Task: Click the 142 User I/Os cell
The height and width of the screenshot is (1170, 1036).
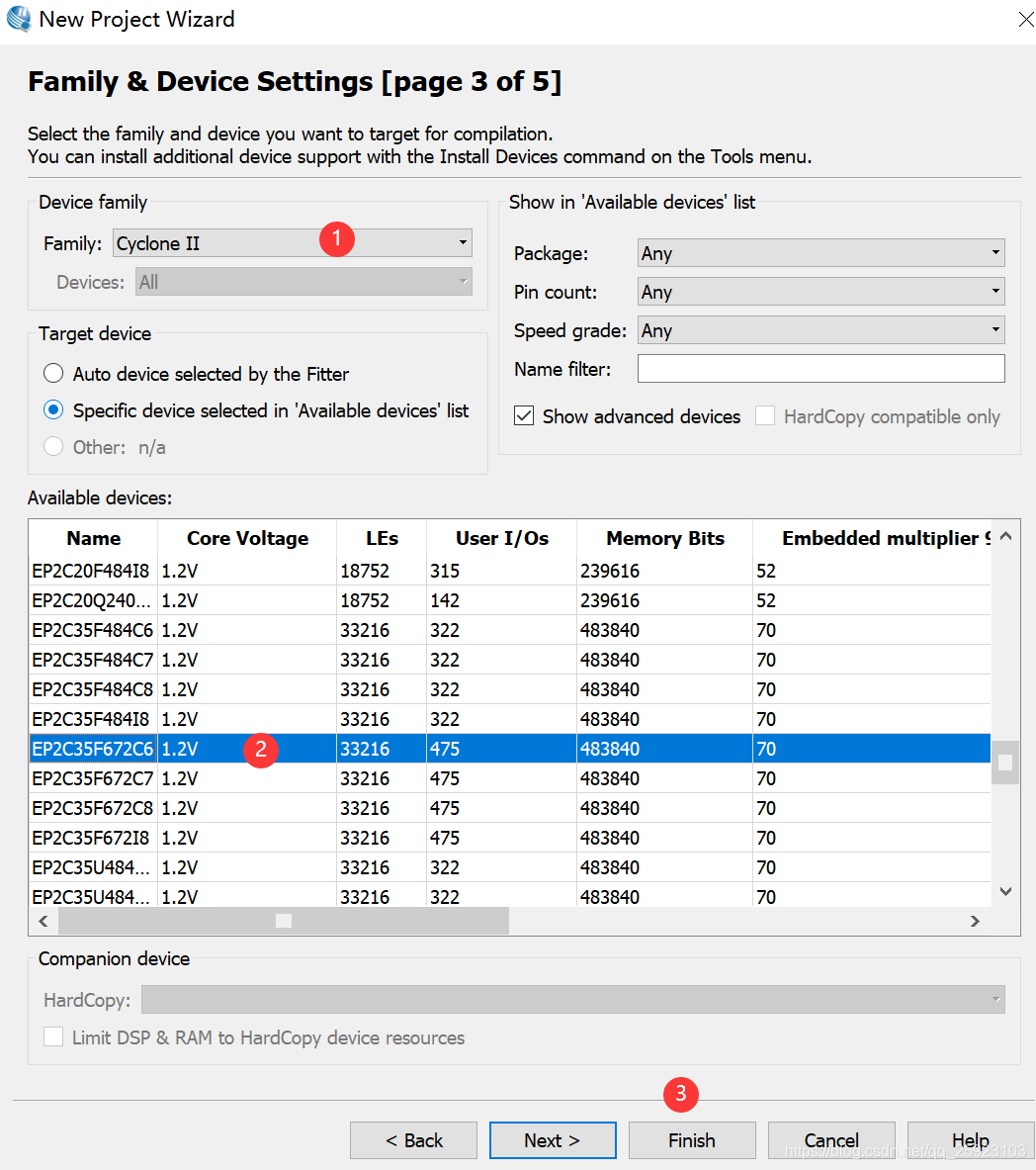Action: [x=501, y=600]
